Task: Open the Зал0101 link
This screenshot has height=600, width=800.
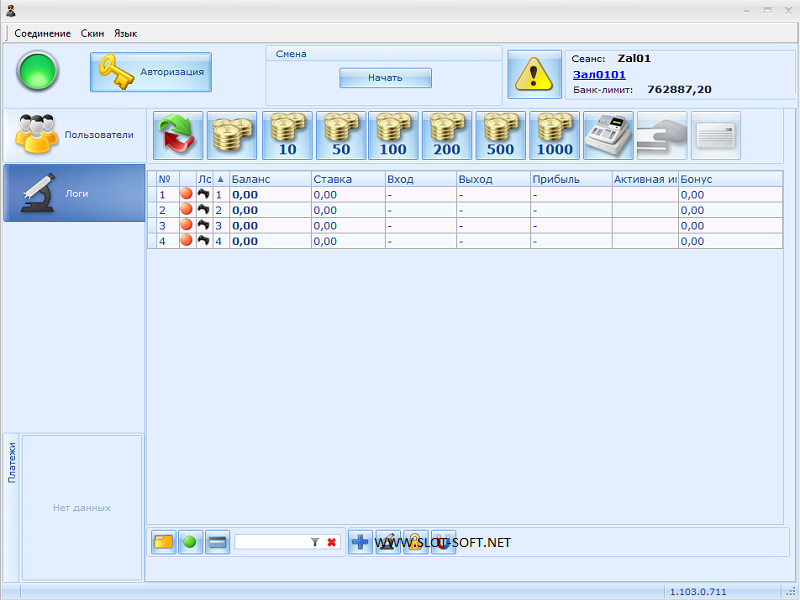Action: point(599,74)
